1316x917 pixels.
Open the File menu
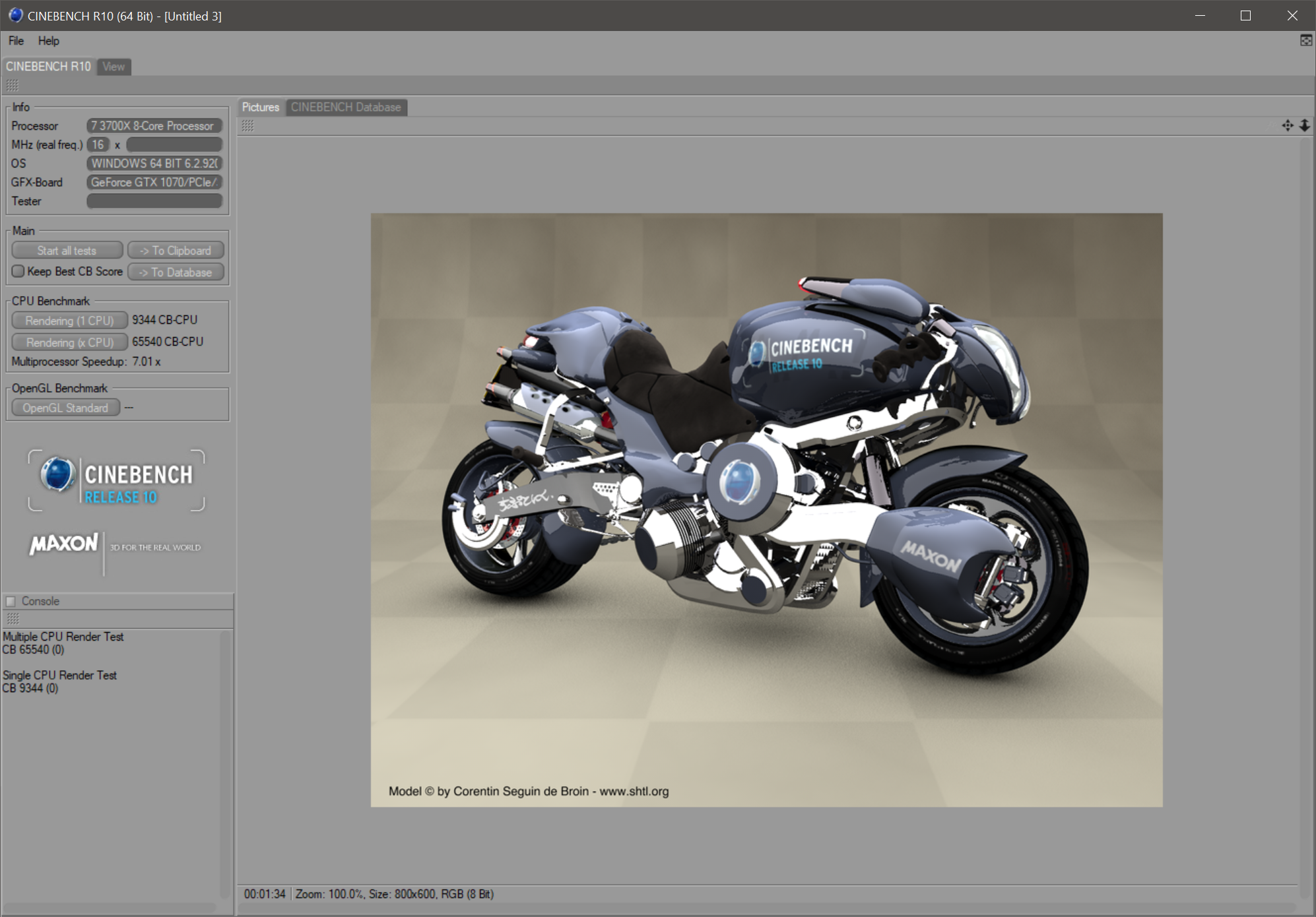[16, 41]
